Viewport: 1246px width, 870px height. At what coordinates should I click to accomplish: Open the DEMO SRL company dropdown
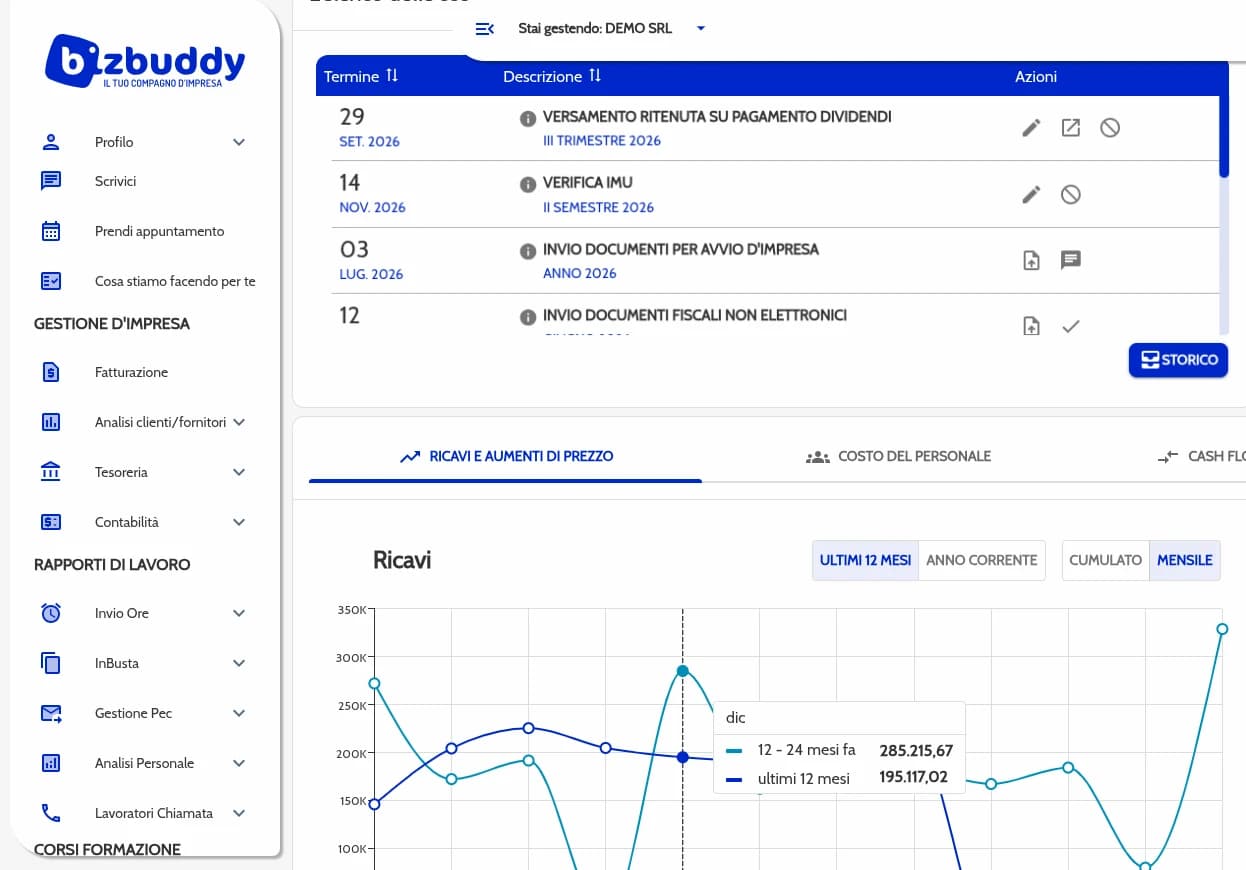tap(612, 29)
